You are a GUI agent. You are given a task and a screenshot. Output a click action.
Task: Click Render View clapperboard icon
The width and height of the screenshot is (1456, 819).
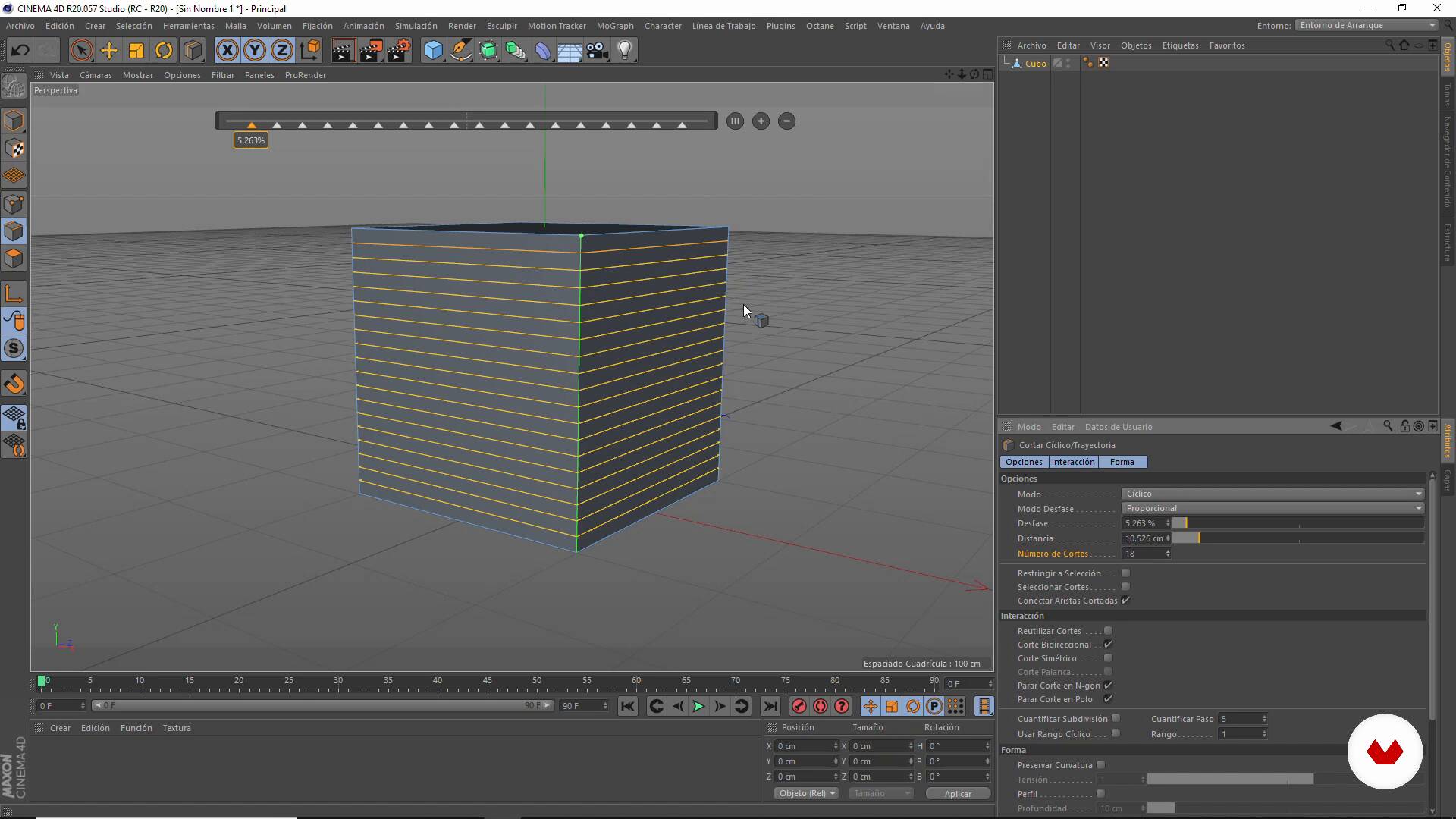coord(343,51)
